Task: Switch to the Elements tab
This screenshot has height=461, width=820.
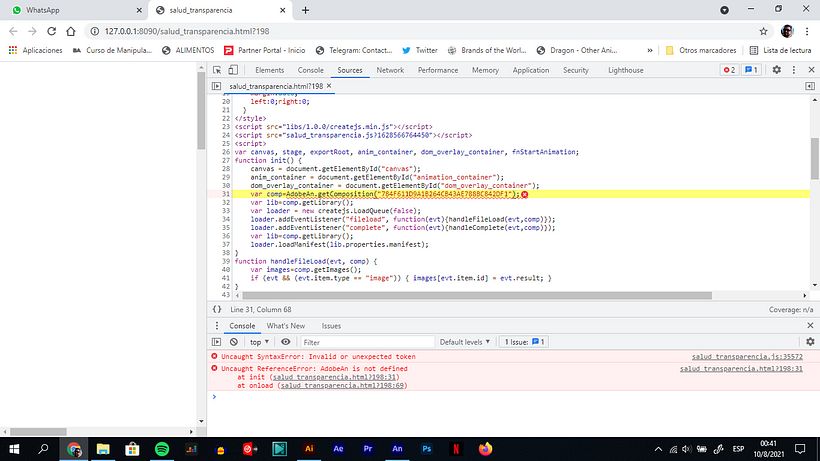Action: (x=269, y=70)
